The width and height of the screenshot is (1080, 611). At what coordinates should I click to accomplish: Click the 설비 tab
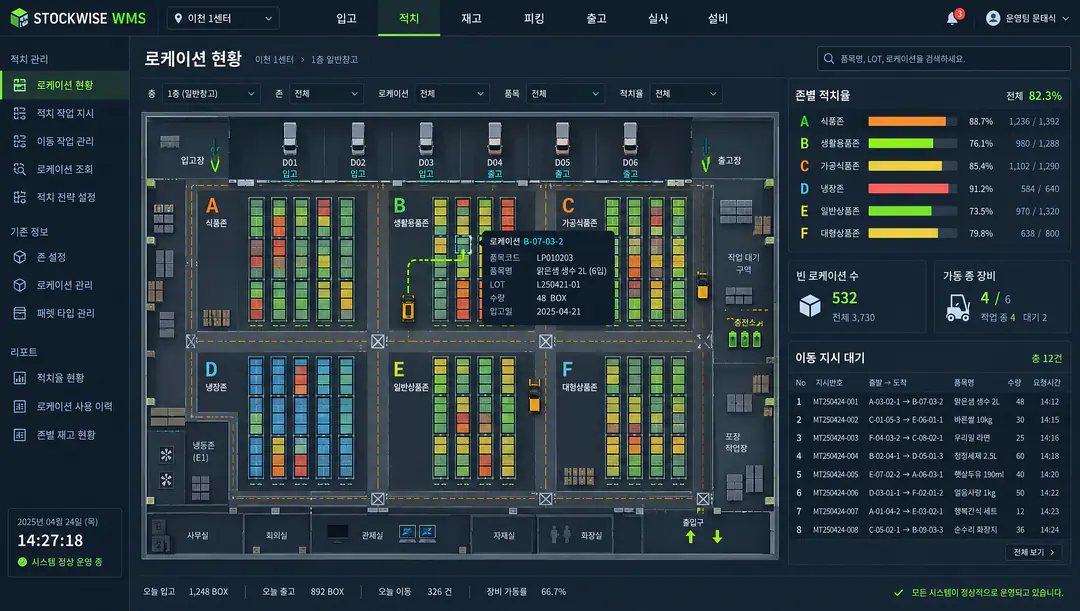pyautogui.click(x=718, y=19)
